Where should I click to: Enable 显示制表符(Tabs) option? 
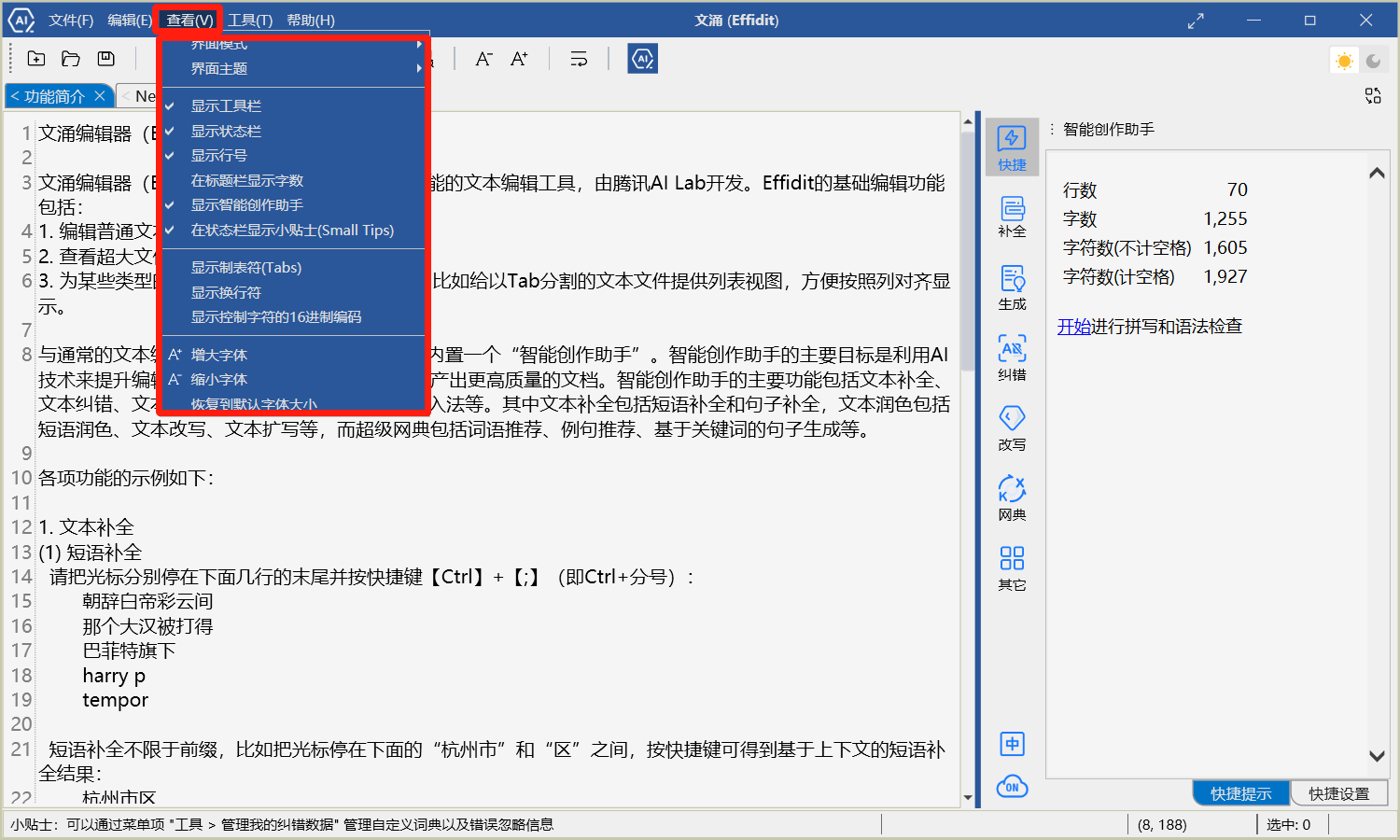click(x=293, y=267)
